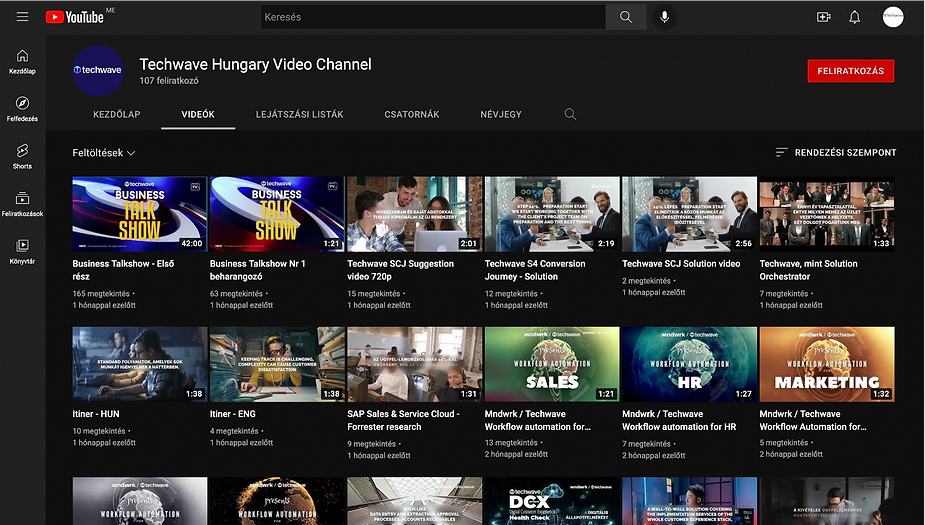Click the YouTube logo
925x525 pixels.
coord(75,17)
